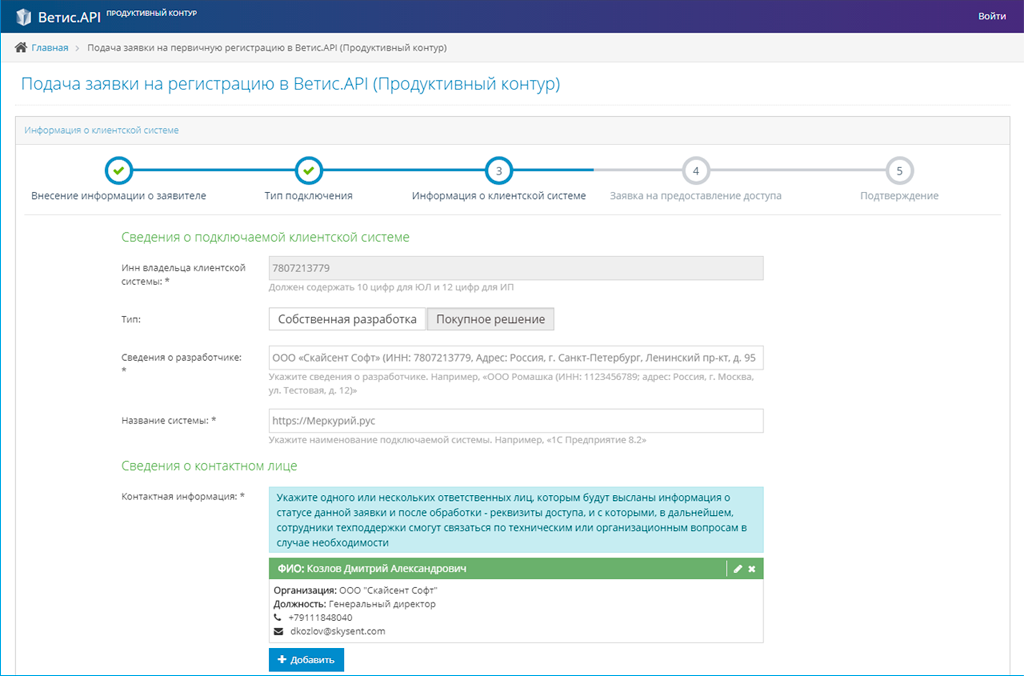Click the completed step 2 checkmark circle
The width and height of the screenshot is (1024, 676).
coord(308,171)
